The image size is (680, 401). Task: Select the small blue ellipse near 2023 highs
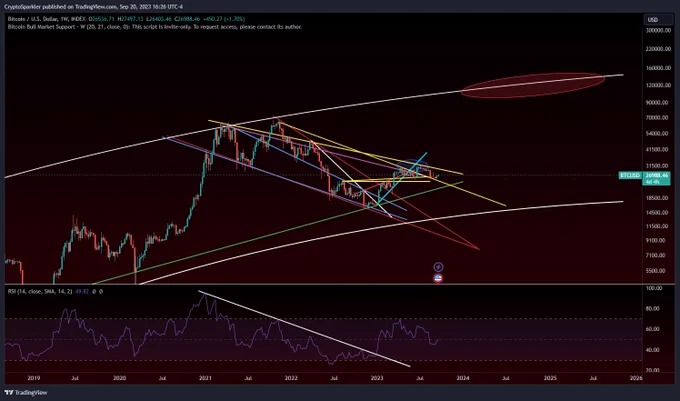412,165
